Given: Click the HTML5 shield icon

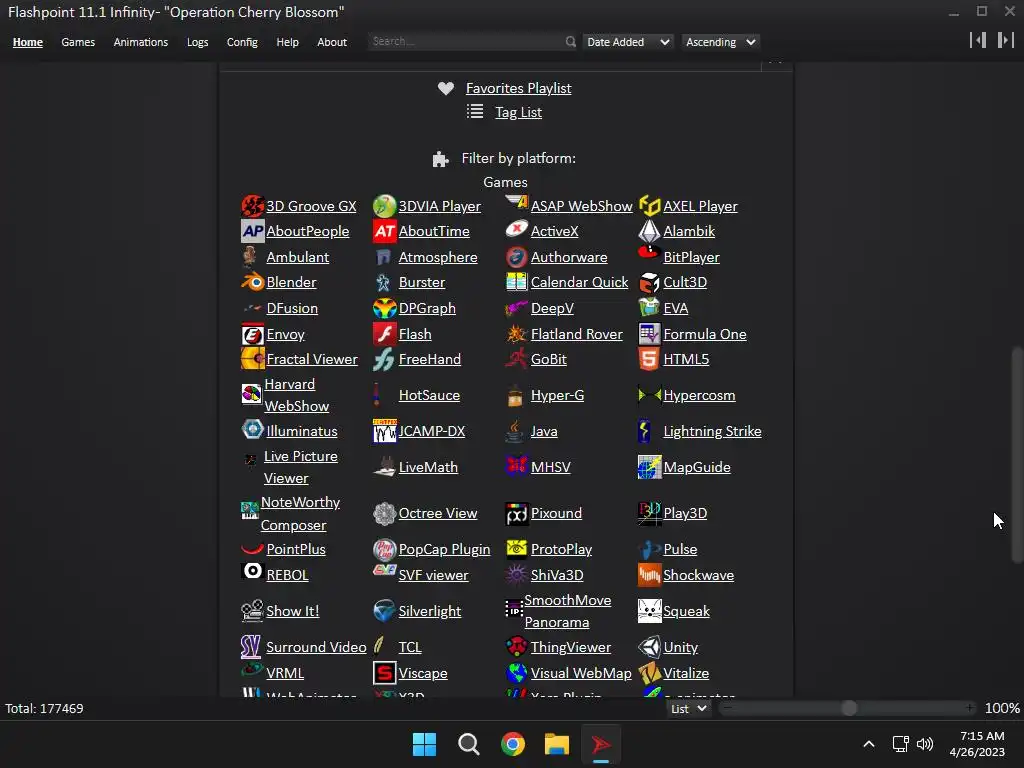Looking at the screenshot, I should pyautogui.click(x=649, y=359).
